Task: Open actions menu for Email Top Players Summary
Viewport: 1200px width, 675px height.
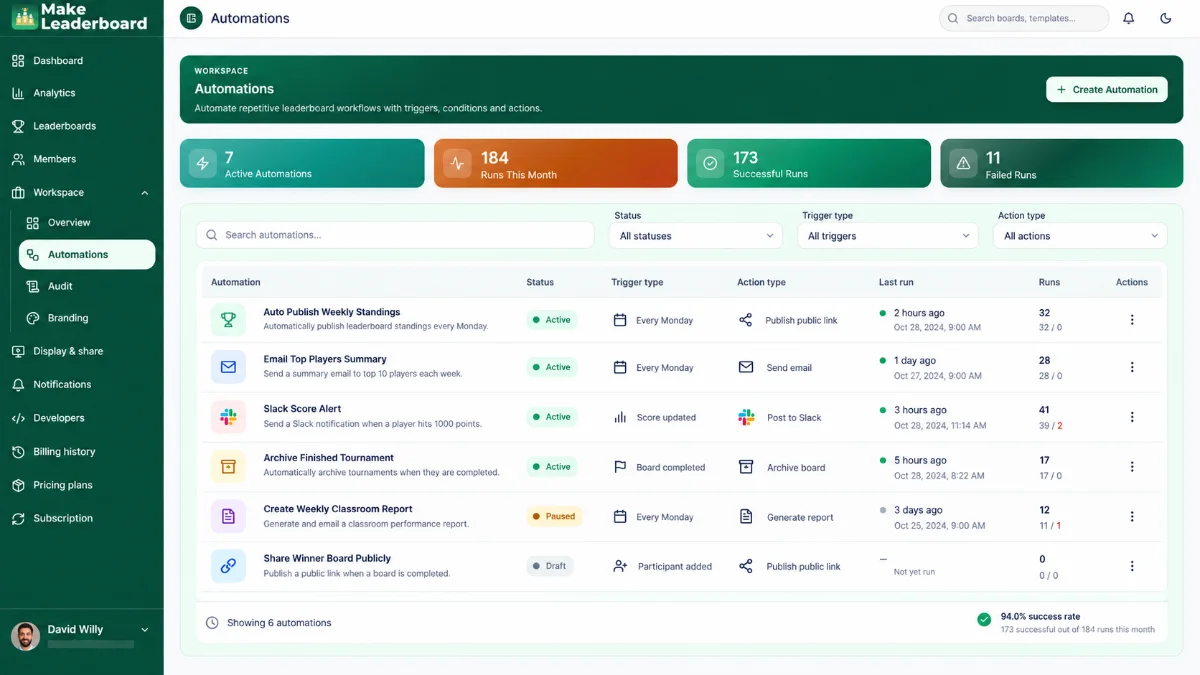Action: [x=1132, y=367]
